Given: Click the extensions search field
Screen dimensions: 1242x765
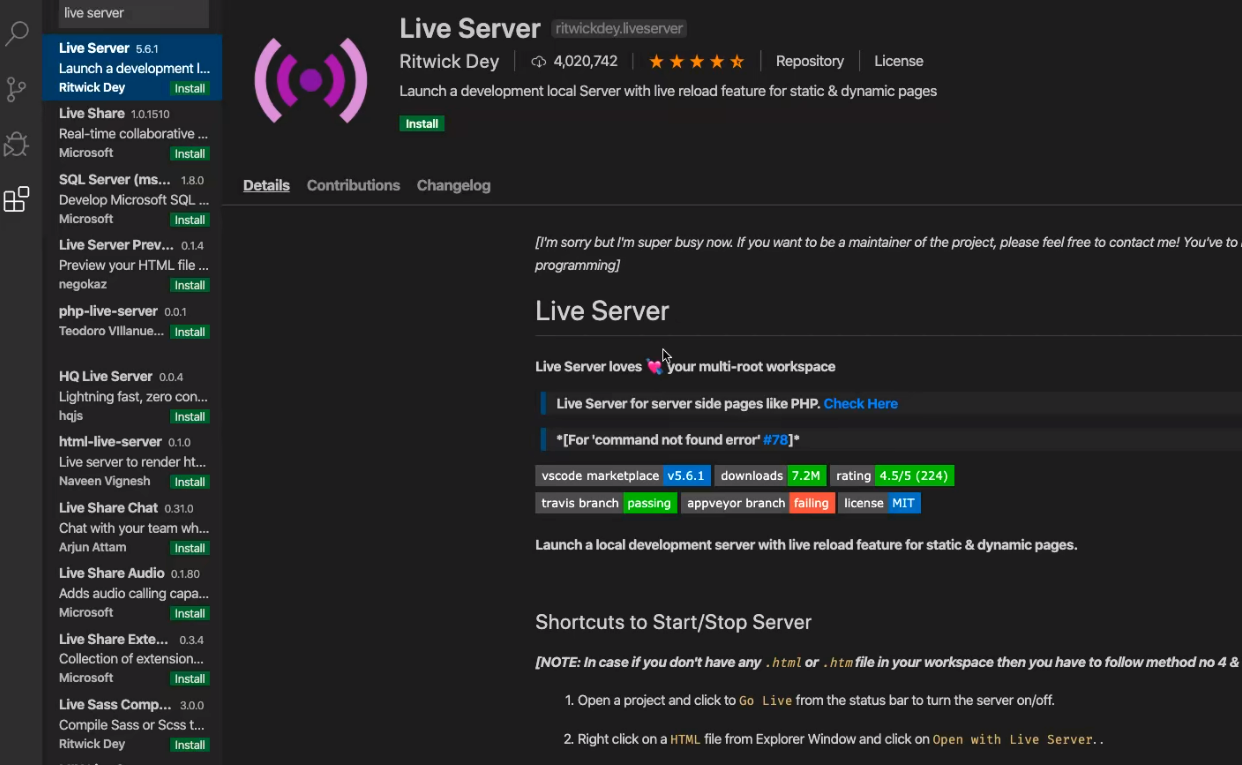Looking at the screenshot, I should [134, 13].
